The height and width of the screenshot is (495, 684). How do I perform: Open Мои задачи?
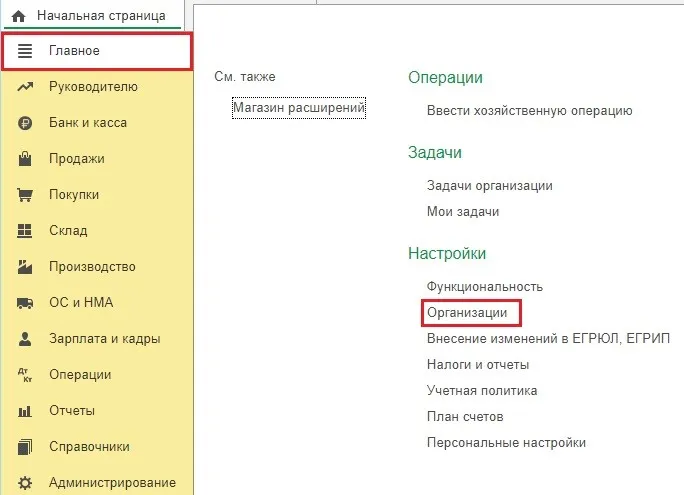463,212
